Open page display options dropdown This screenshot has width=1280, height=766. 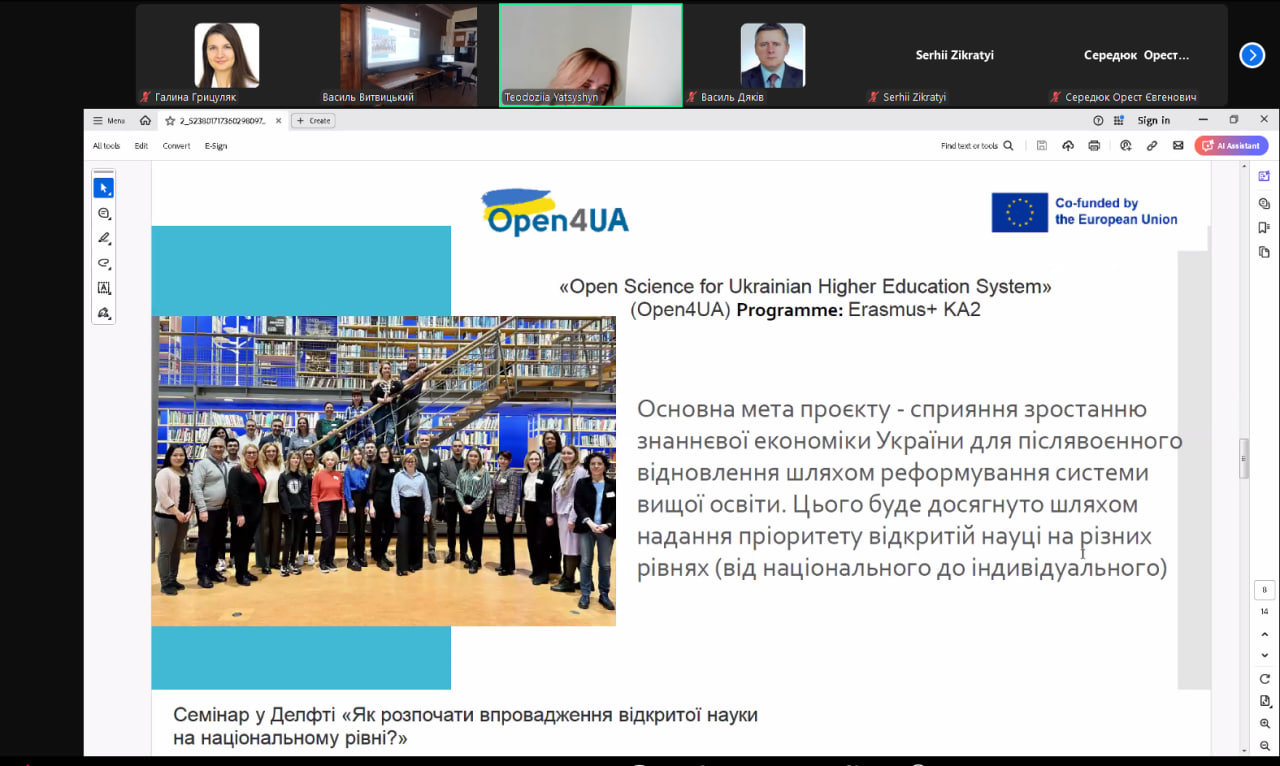(1264, 701)
